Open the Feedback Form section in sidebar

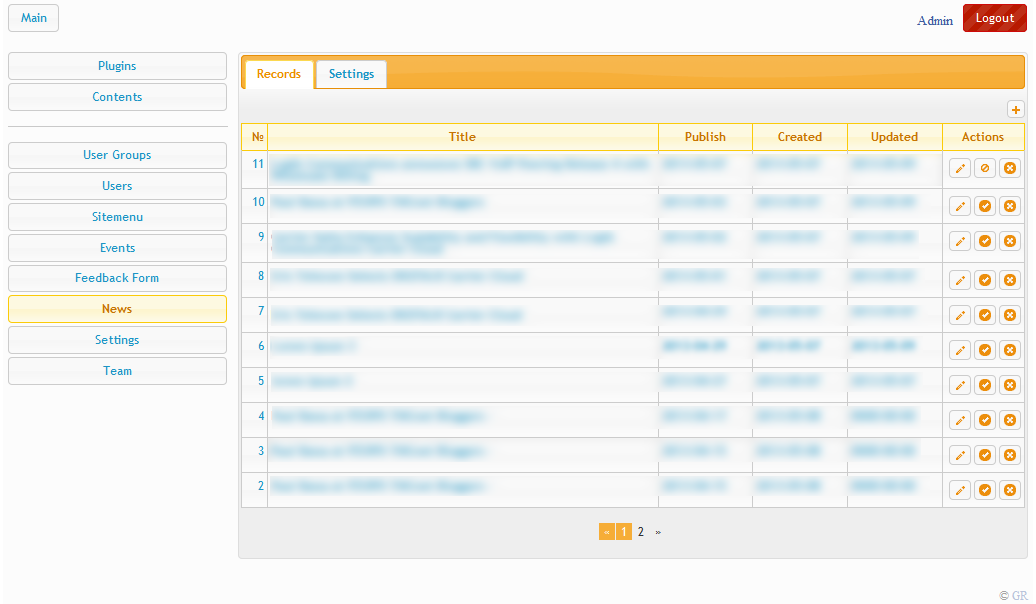117,278
